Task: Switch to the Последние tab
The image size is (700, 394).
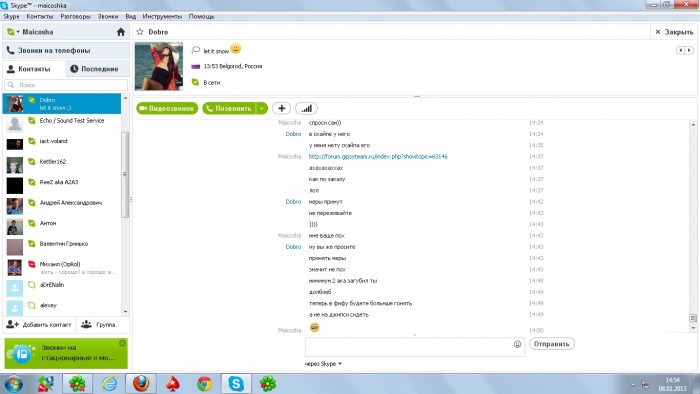Action: [x=97, y=69]
